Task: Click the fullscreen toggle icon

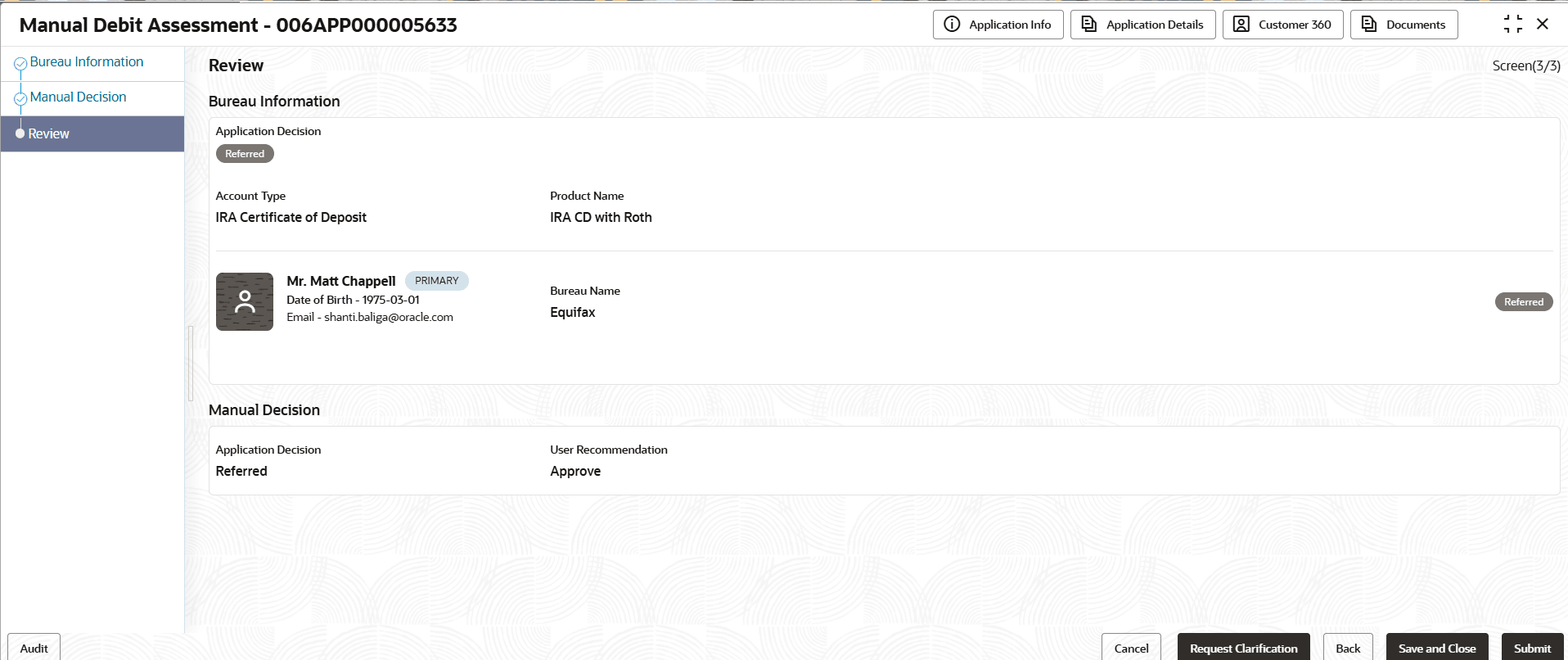Action: 1513,25
